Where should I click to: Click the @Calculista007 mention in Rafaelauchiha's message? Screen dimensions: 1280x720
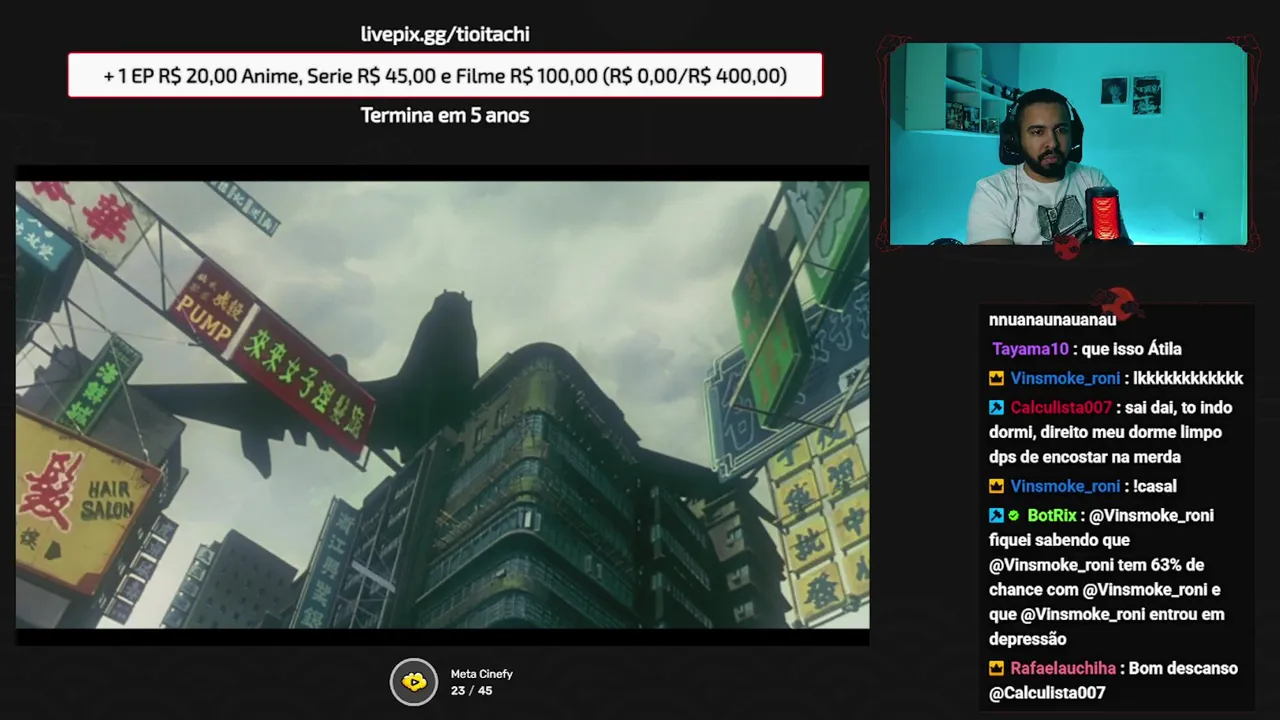coord(1047,692)
